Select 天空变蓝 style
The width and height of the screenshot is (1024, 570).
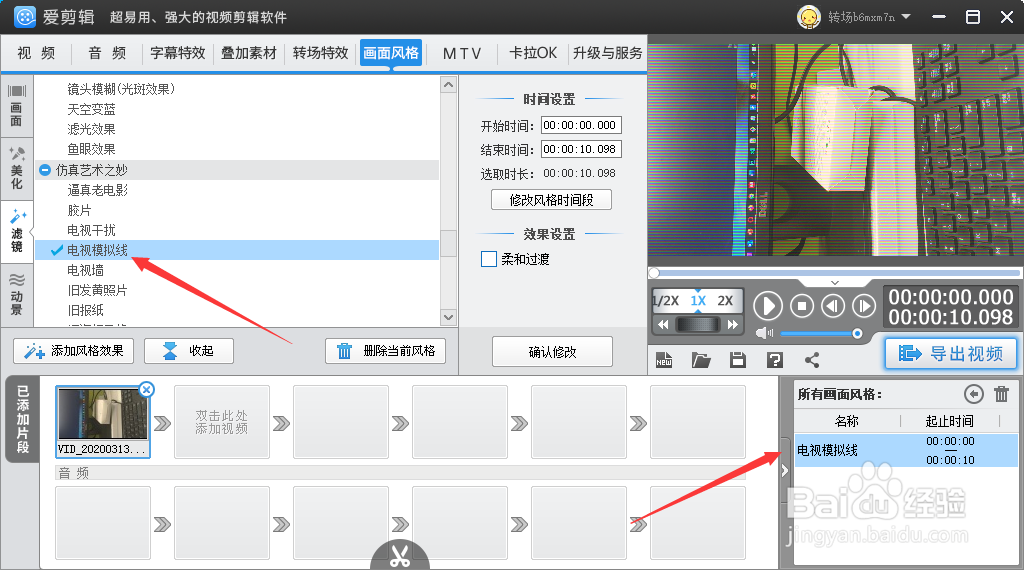[91, 109]
